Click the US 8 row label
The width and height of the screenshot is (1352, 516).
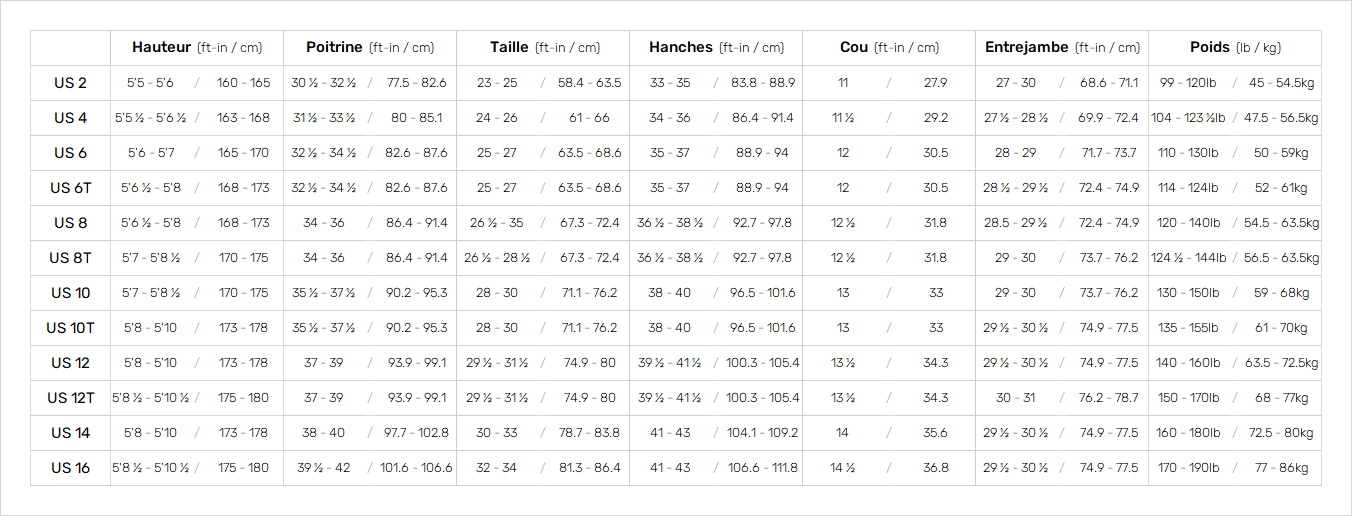pos(70,223)
